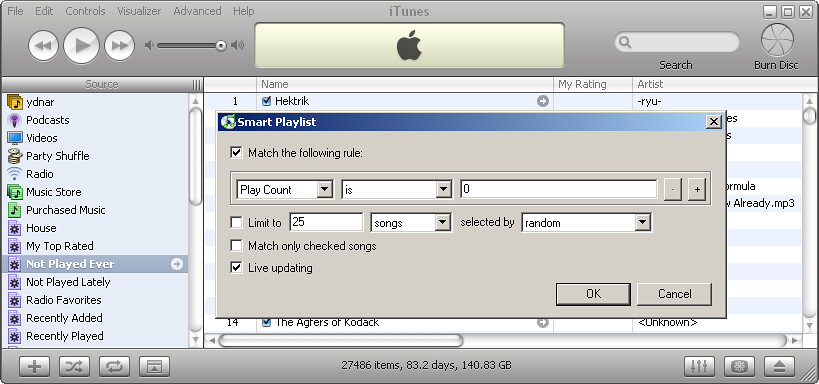Image resolution: width=819 pixels, height=384 pixels.
Task: Open the equalizer button
Action: pyautogui.click(x=699, y=366)
